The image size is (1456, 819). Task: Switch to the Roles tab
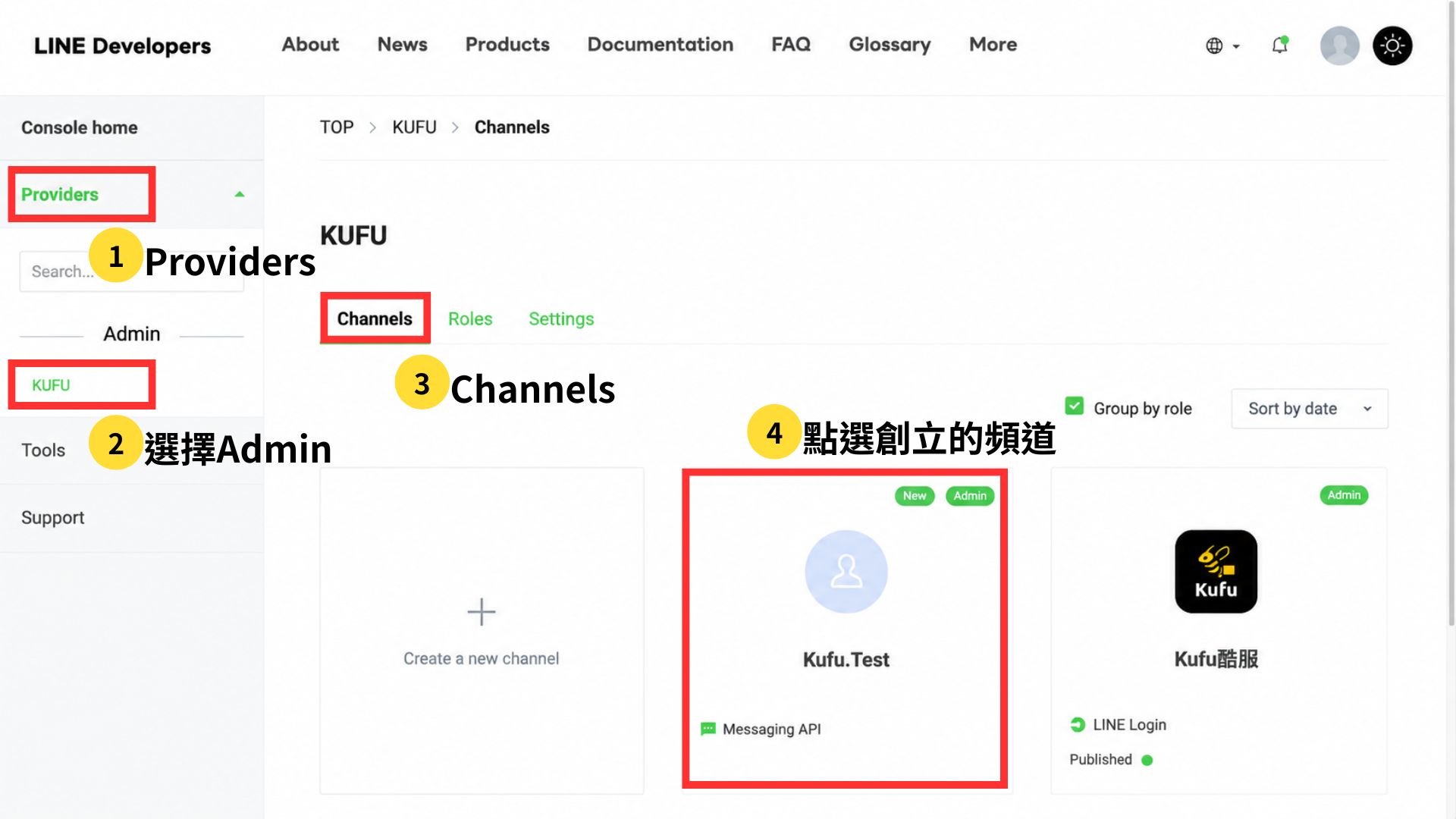[470, 318]
